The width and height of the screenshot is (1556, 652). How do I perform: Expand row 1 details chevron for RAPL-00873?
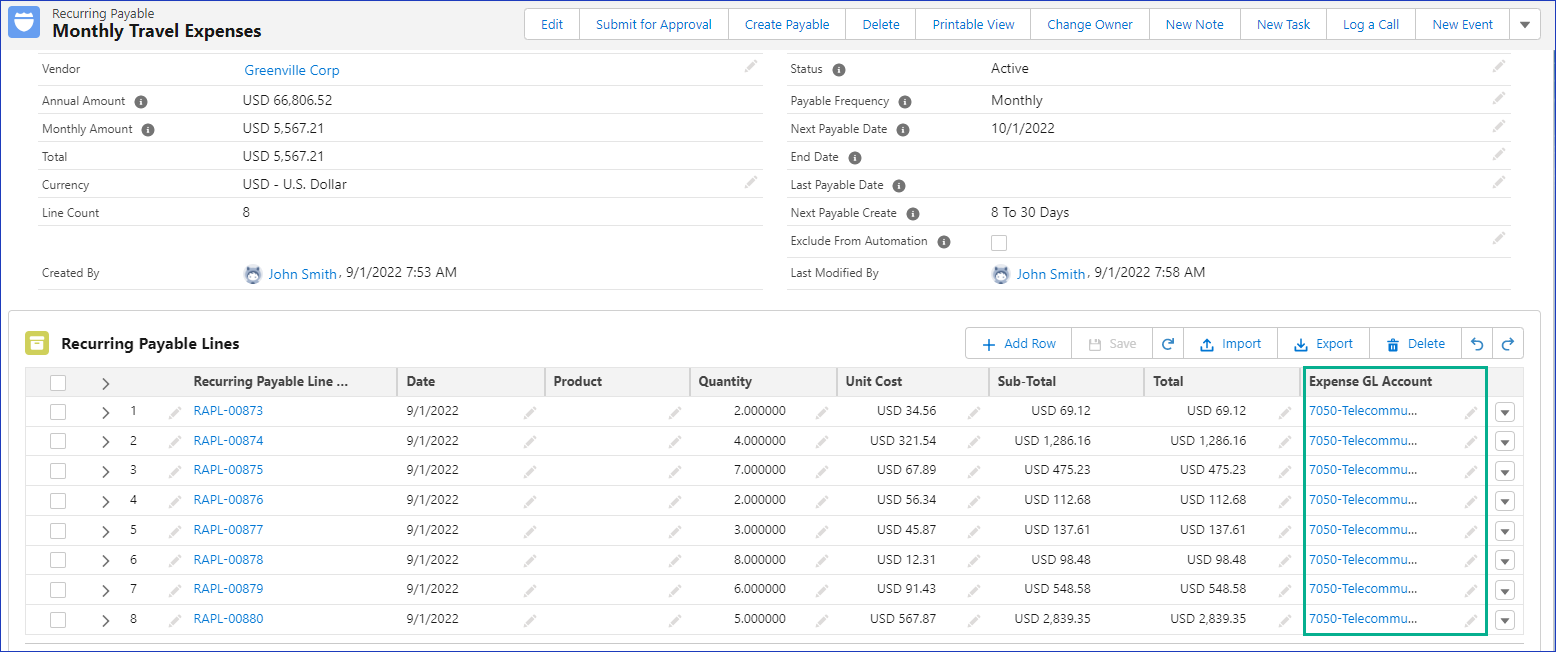pyautogui.click(x=106, y=412)
